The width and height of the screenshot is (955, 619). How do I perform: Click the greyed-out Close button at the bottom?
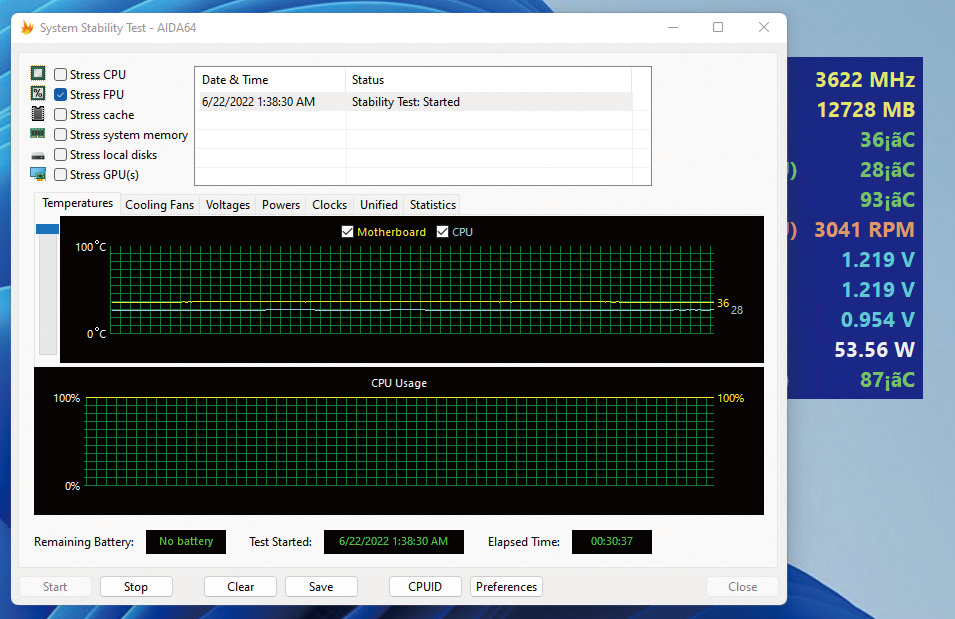coord(742,587)
